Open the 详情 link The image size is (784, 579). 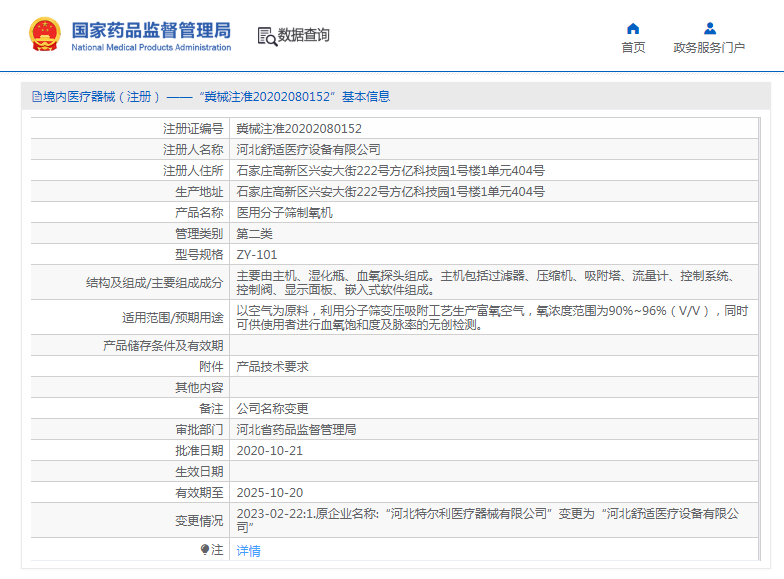tap(248, 550)
